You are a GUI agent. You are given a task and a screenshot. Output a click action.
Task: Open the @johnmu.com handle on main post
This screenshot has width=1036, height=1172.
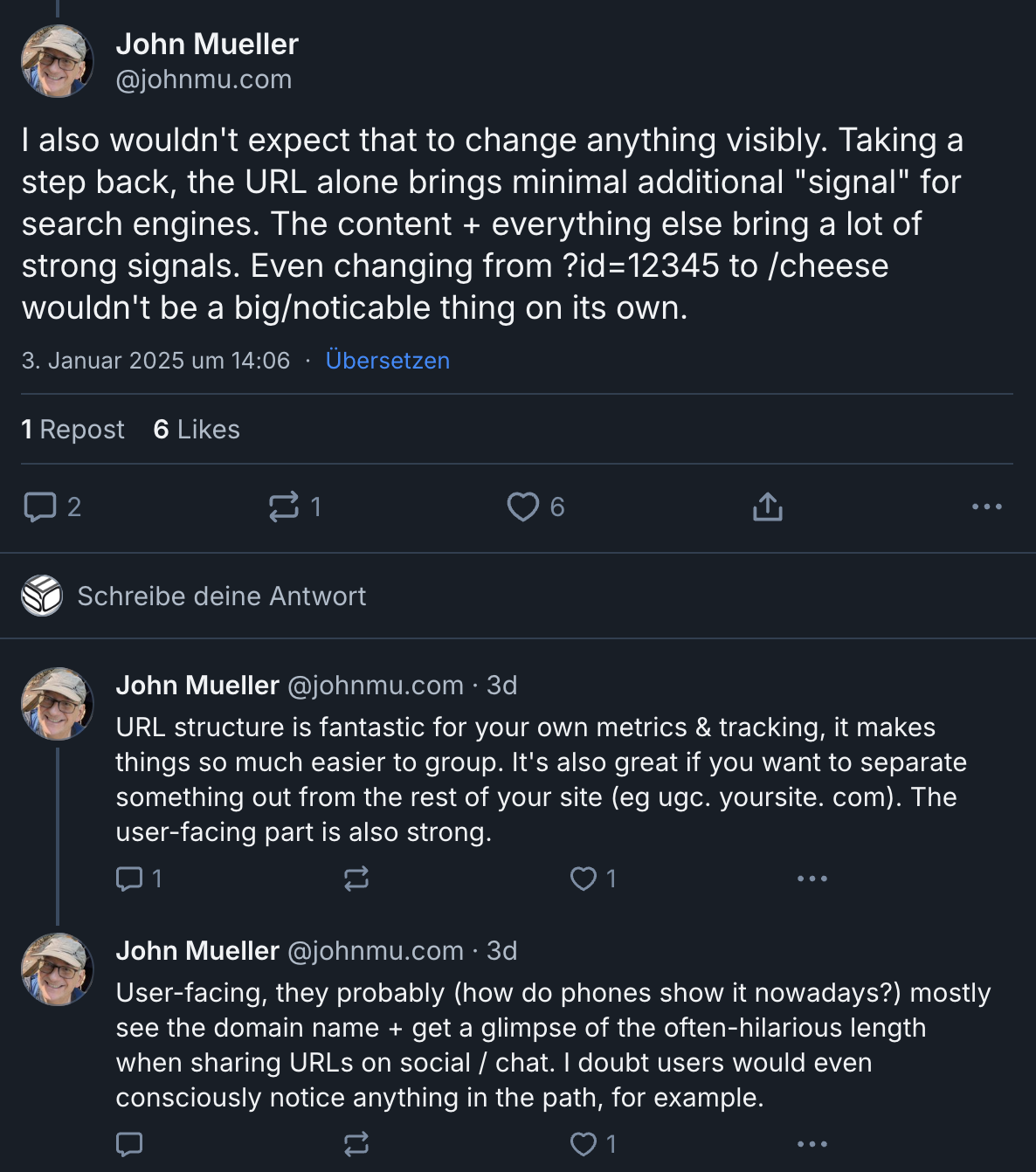204,79
